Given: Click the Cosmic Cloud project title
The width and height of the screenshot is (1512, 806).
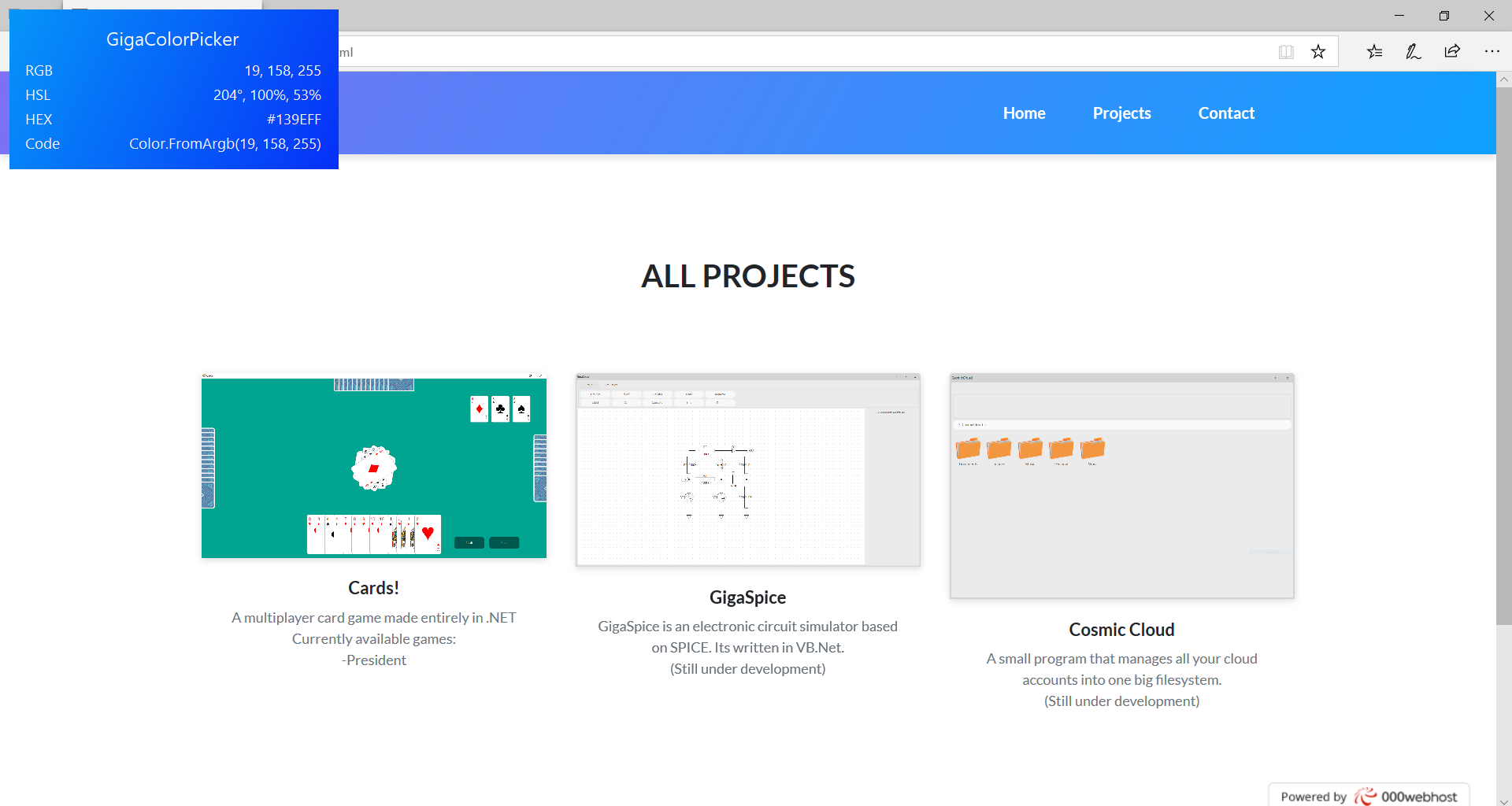Looking at the screenshot, I should click(x=1122, y=630).
